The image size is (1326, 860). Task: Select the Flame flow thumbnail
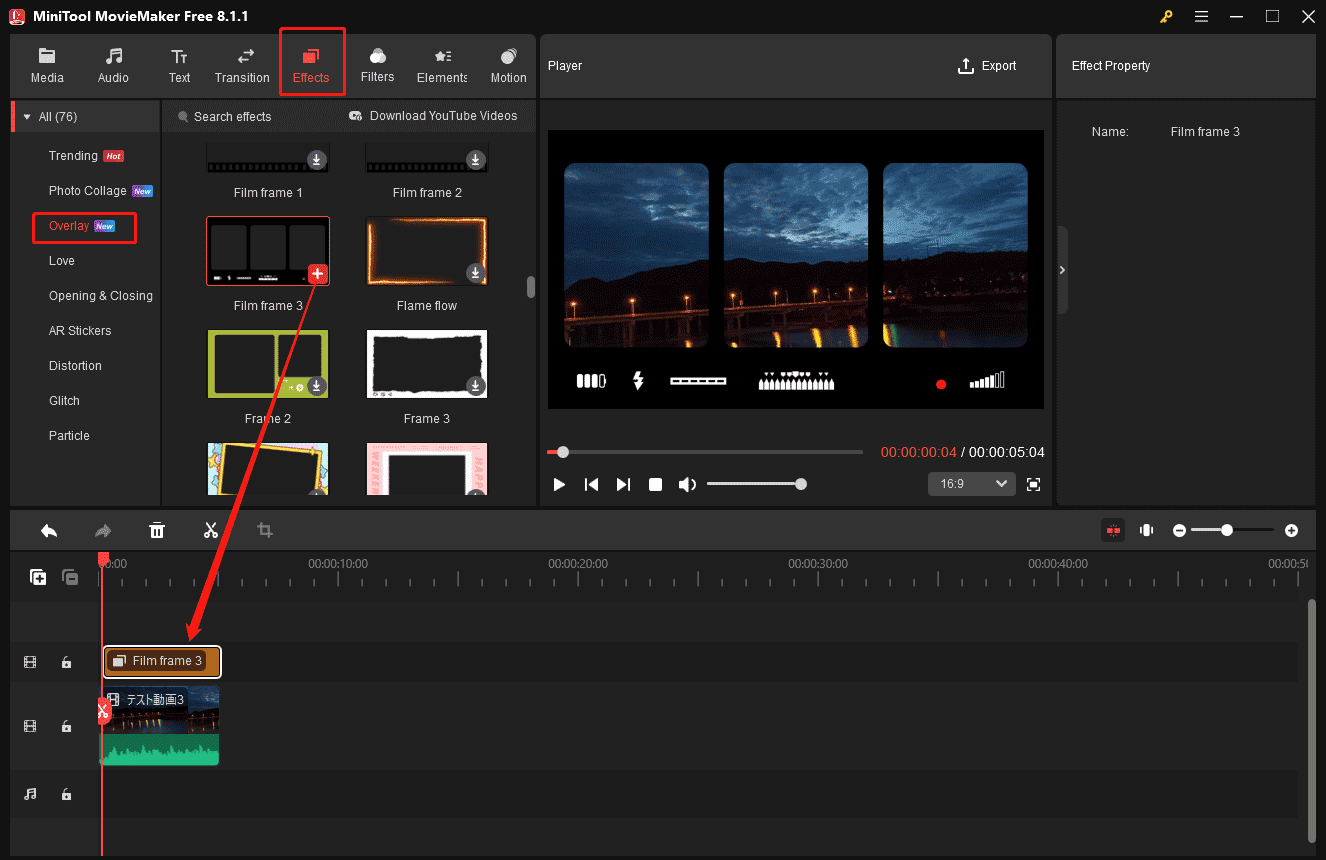pyautogui.click(x=427, y=251)
